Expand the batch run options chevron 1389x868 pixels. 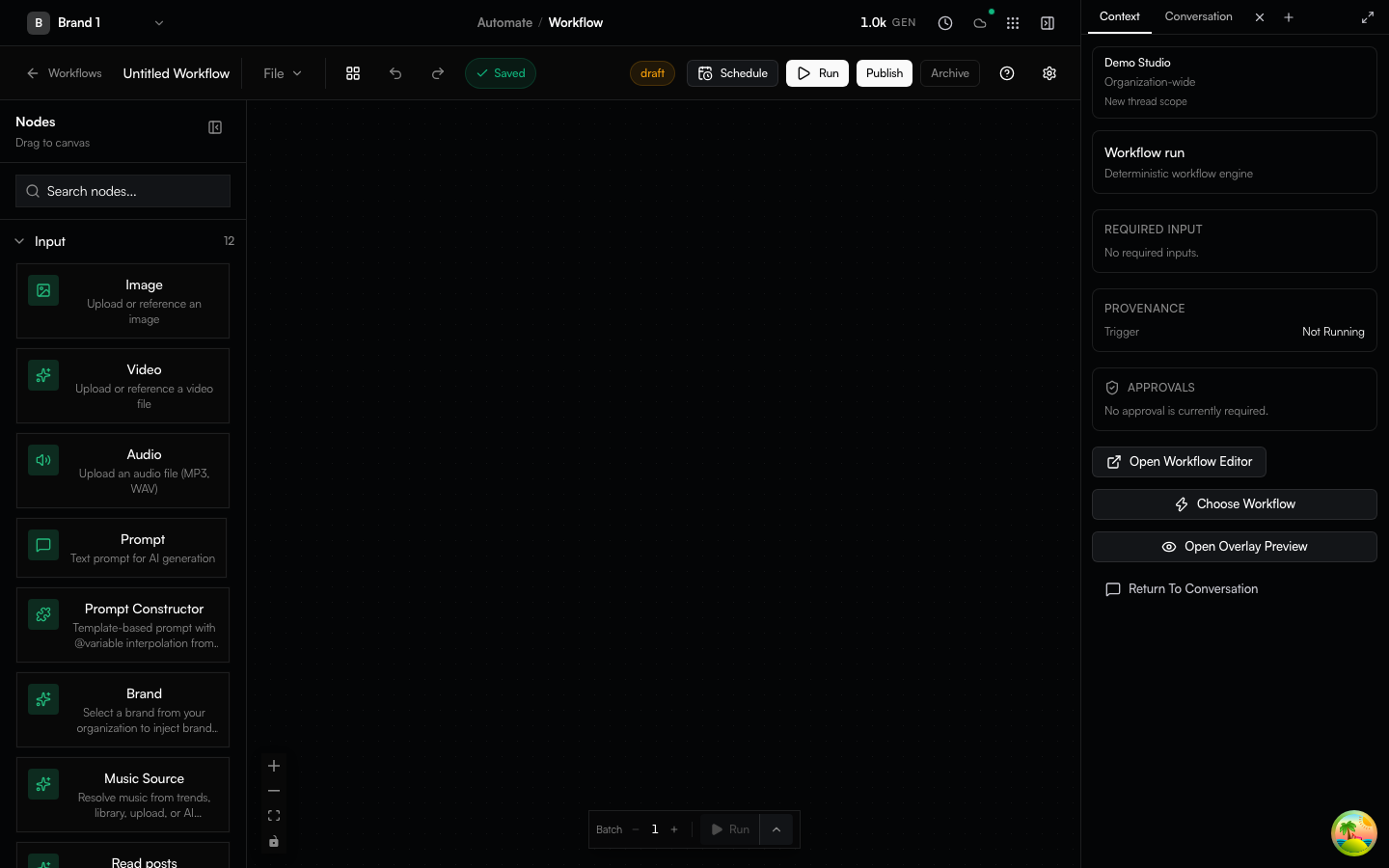tap(776, 829)
